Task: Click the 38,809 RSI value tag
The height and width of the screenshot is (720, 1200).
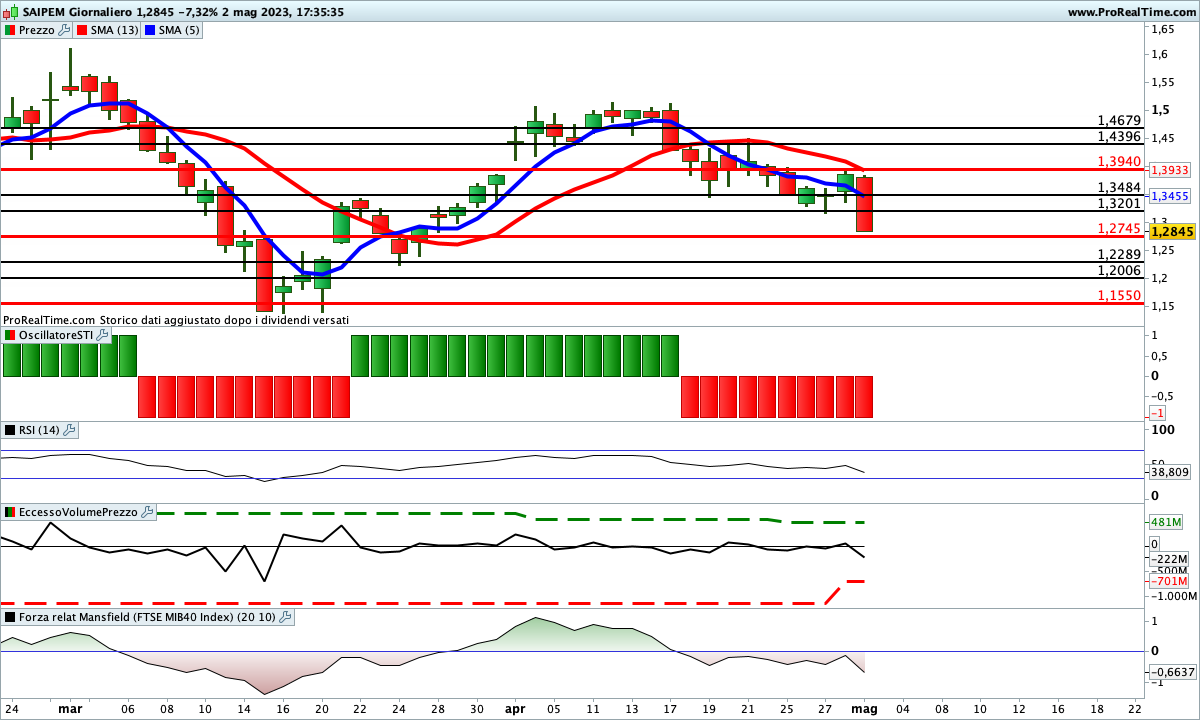Action: point(1170,472)
